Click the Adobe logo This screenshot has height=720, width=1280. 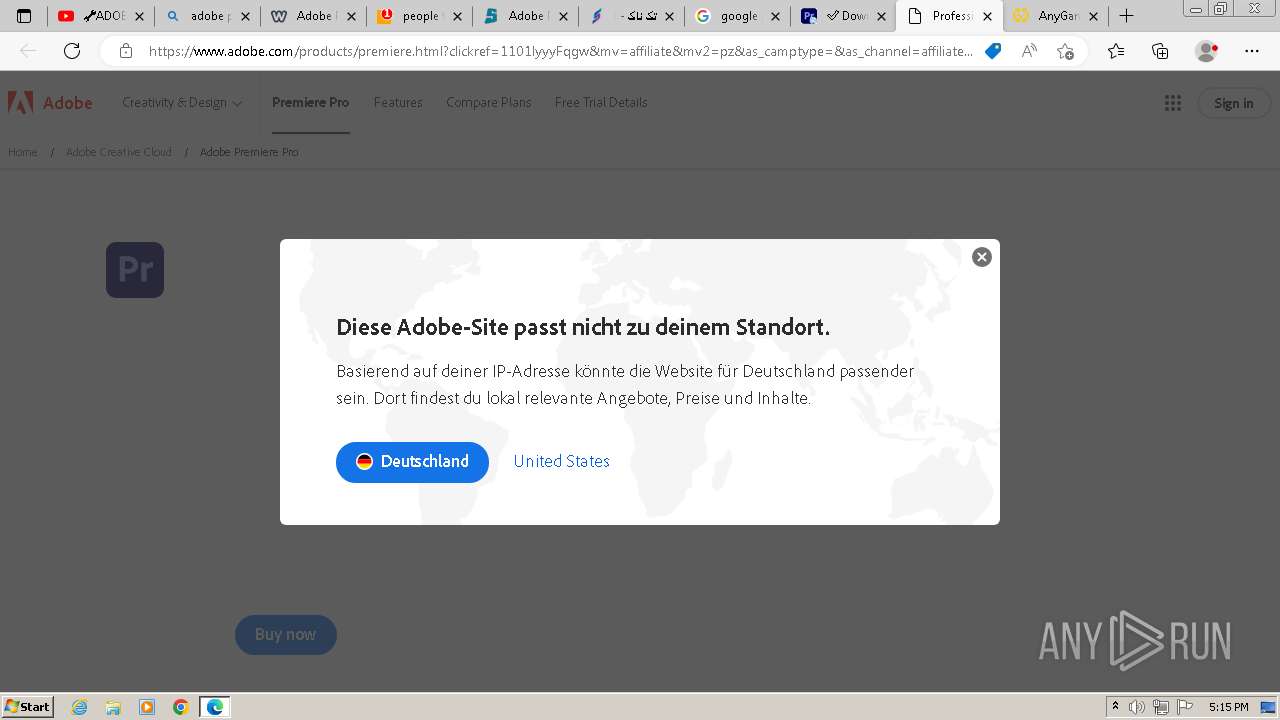(50, 102)
